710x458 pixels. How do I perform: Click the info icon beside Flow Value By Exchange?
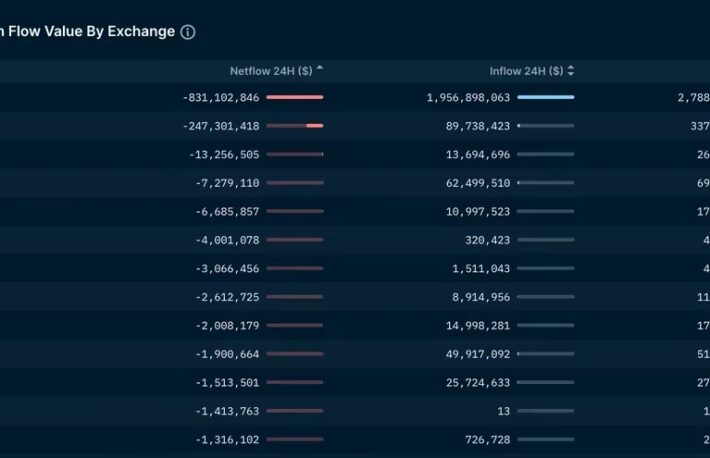tap(188, 32)
